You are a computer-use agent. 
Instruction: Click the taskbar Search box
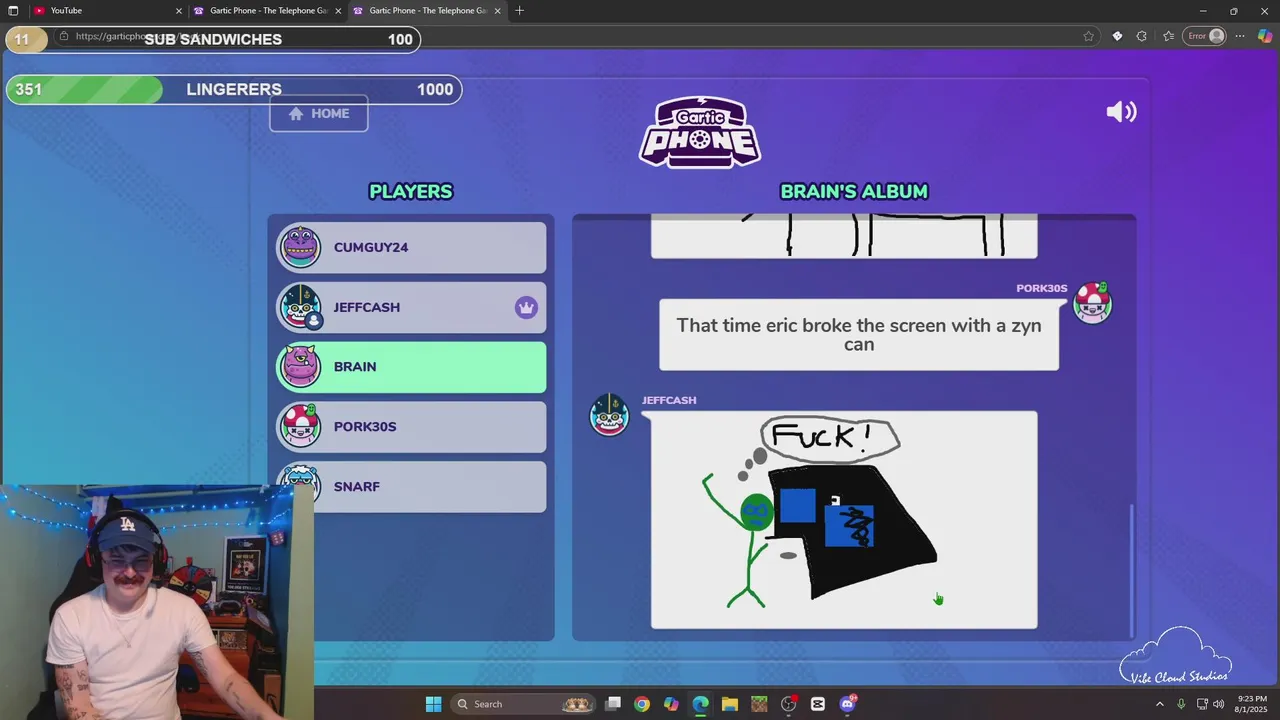521,704
